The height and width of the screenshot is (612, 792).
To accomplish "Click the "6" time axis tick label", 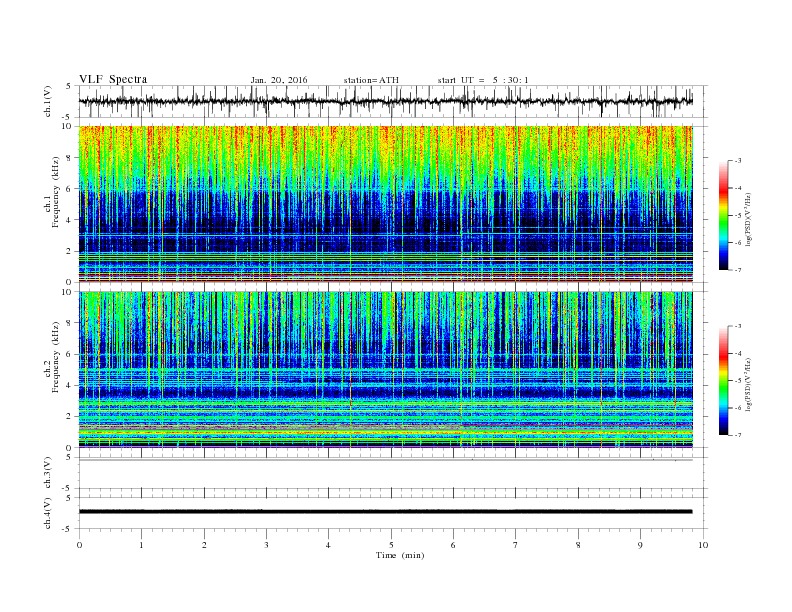I will click(x=453, y=545).
